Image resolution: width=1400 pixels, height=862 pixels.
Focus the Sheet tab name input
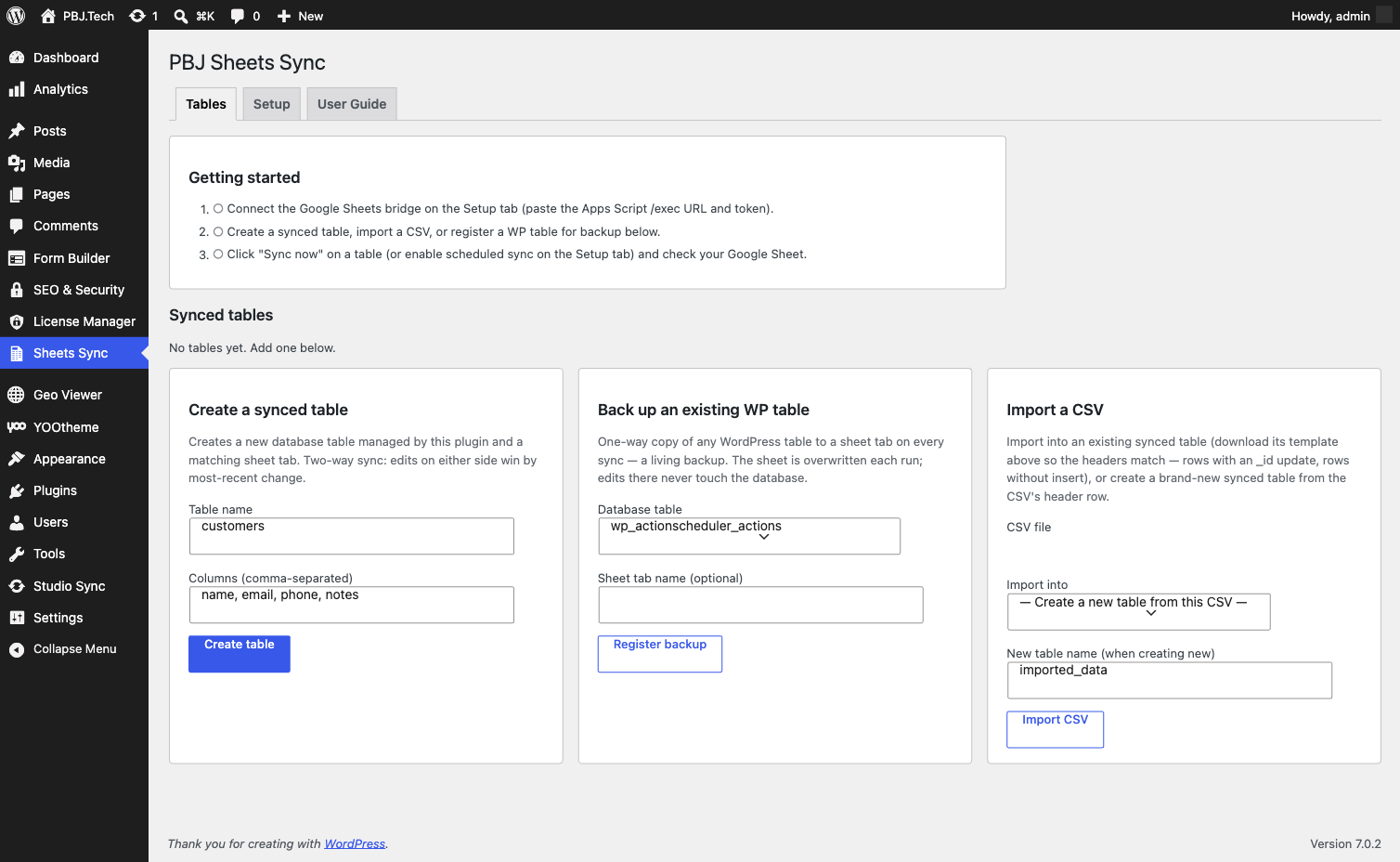[760, 605]
